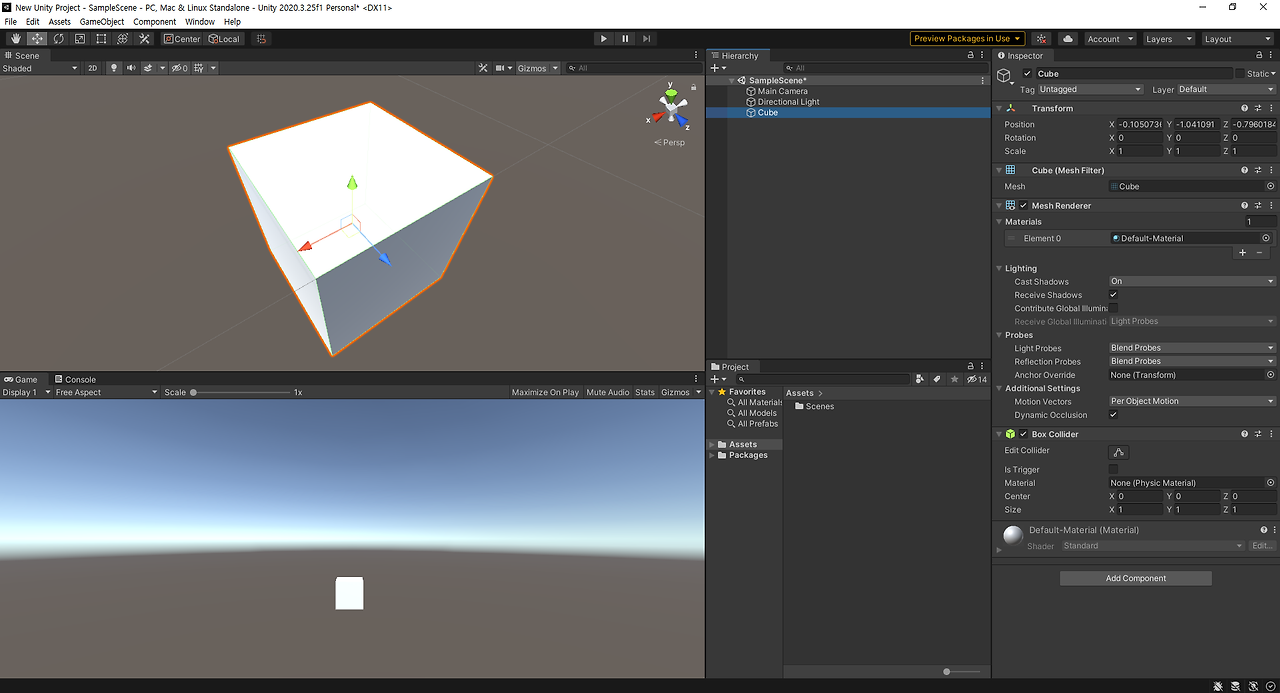
Task: Disable the Receive Shadows checkbox
Action: [x=1114, y=294]
